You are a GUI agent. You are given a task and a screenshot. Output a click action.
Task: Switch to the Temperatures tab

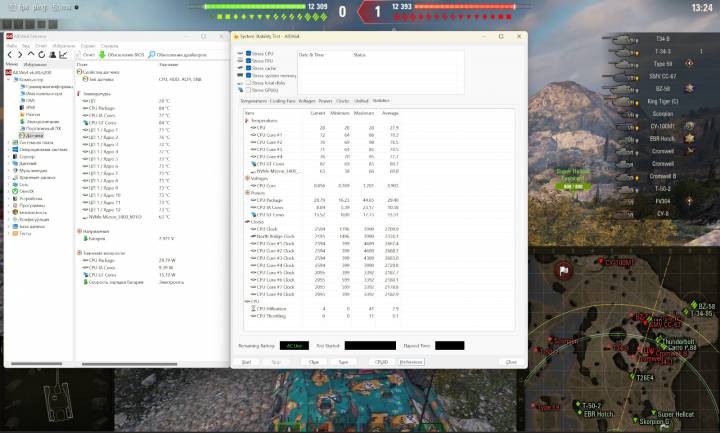[x=253, y=101]
